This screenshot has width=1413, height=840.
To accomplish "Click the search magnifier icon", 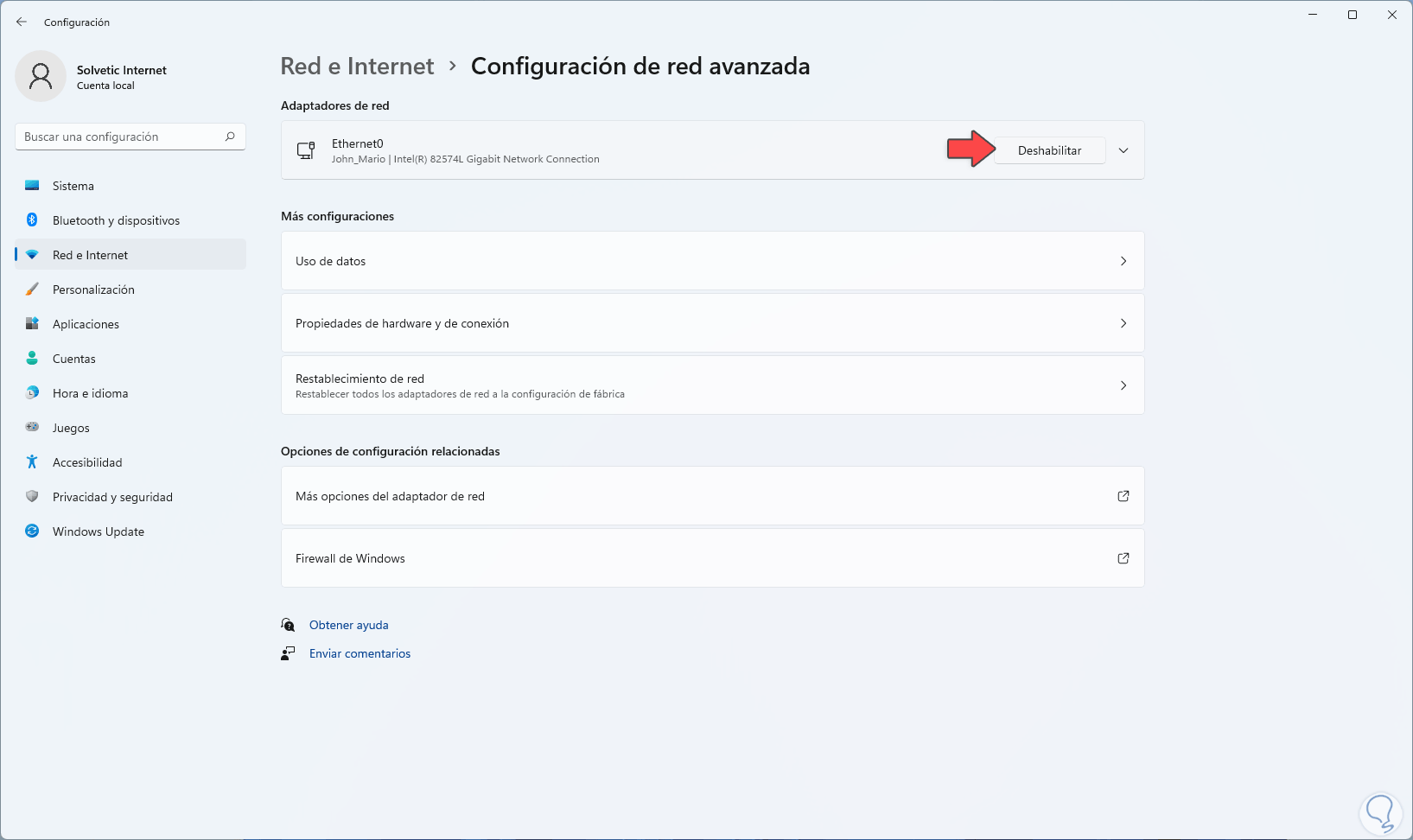I will [x=230, y=137].
